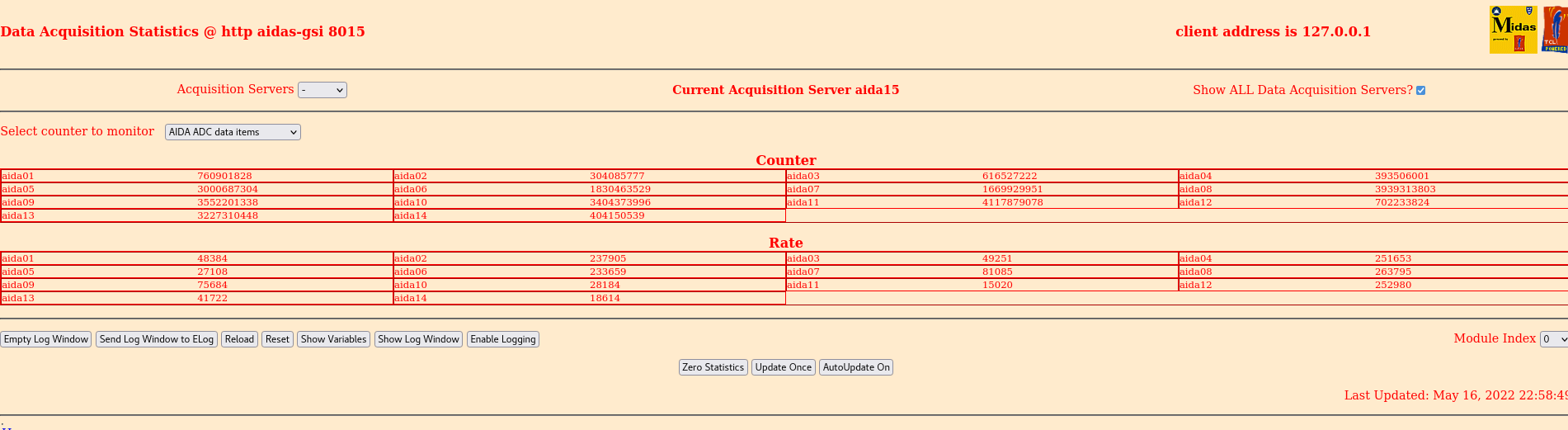The image size is (1568, 430).
Task: Click the Zero Statistics button
Action: [x=713, y=367]
